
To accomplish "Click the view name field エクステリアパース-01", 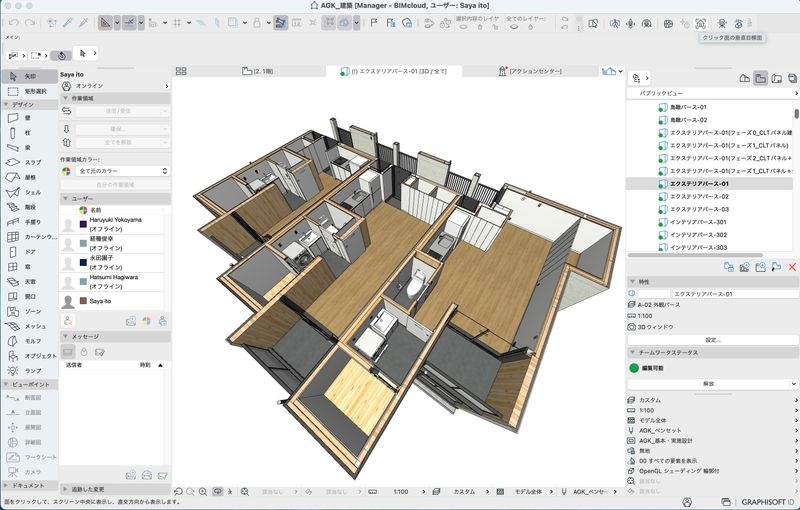I will tap(735, 294).
